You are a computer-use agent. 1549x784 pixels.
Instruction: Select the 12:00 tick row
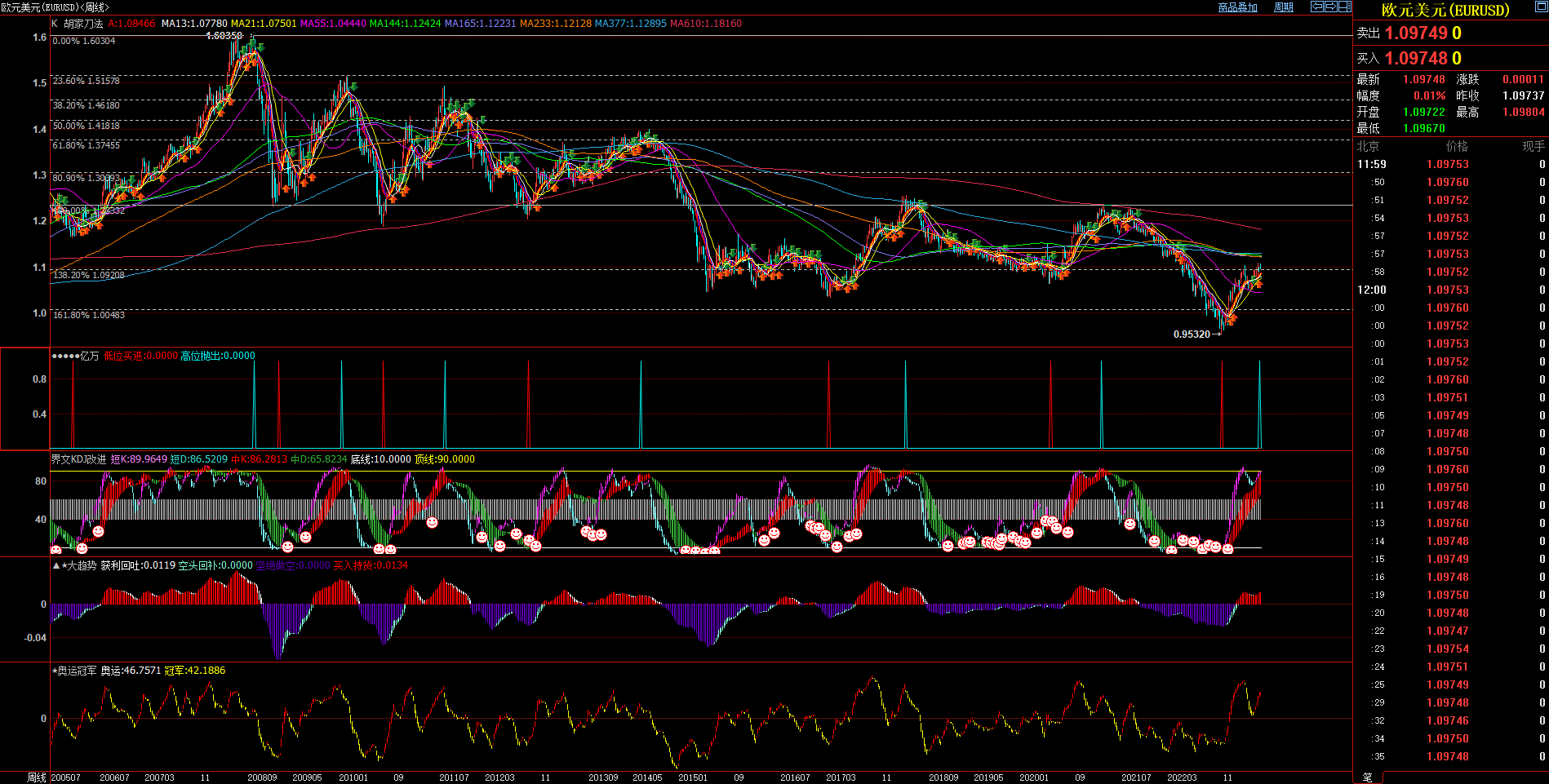point(1450,290)
